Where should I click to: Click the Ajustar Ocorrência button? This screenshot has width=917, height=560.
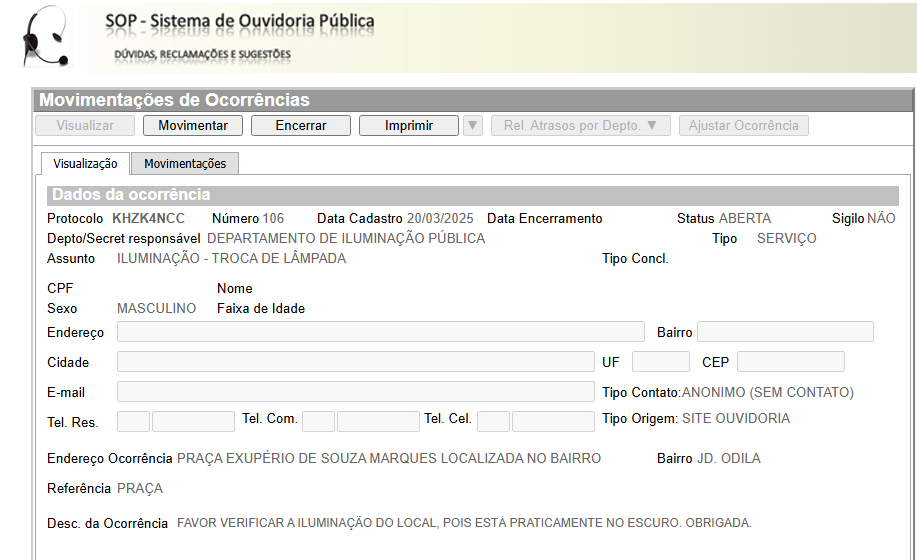click(743, 126)
